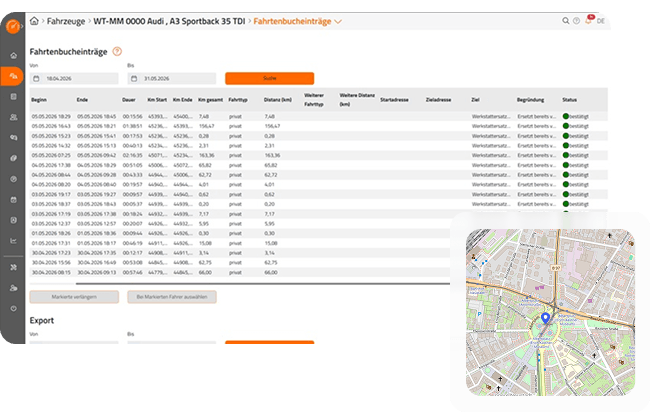Viewport: 650px width, 412px height.
Task: Sort by the Distanz (km) column header
Action: click(278, 100)
